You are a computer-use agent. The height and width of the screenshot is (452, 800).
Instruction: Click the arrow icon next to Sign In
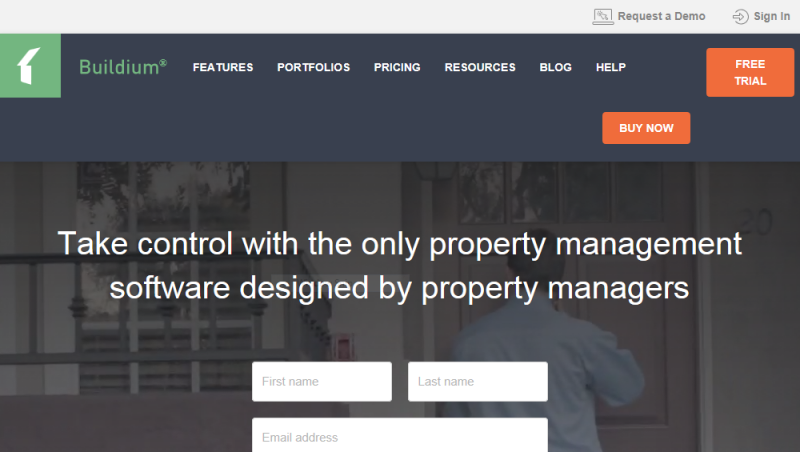click(740, 17)
